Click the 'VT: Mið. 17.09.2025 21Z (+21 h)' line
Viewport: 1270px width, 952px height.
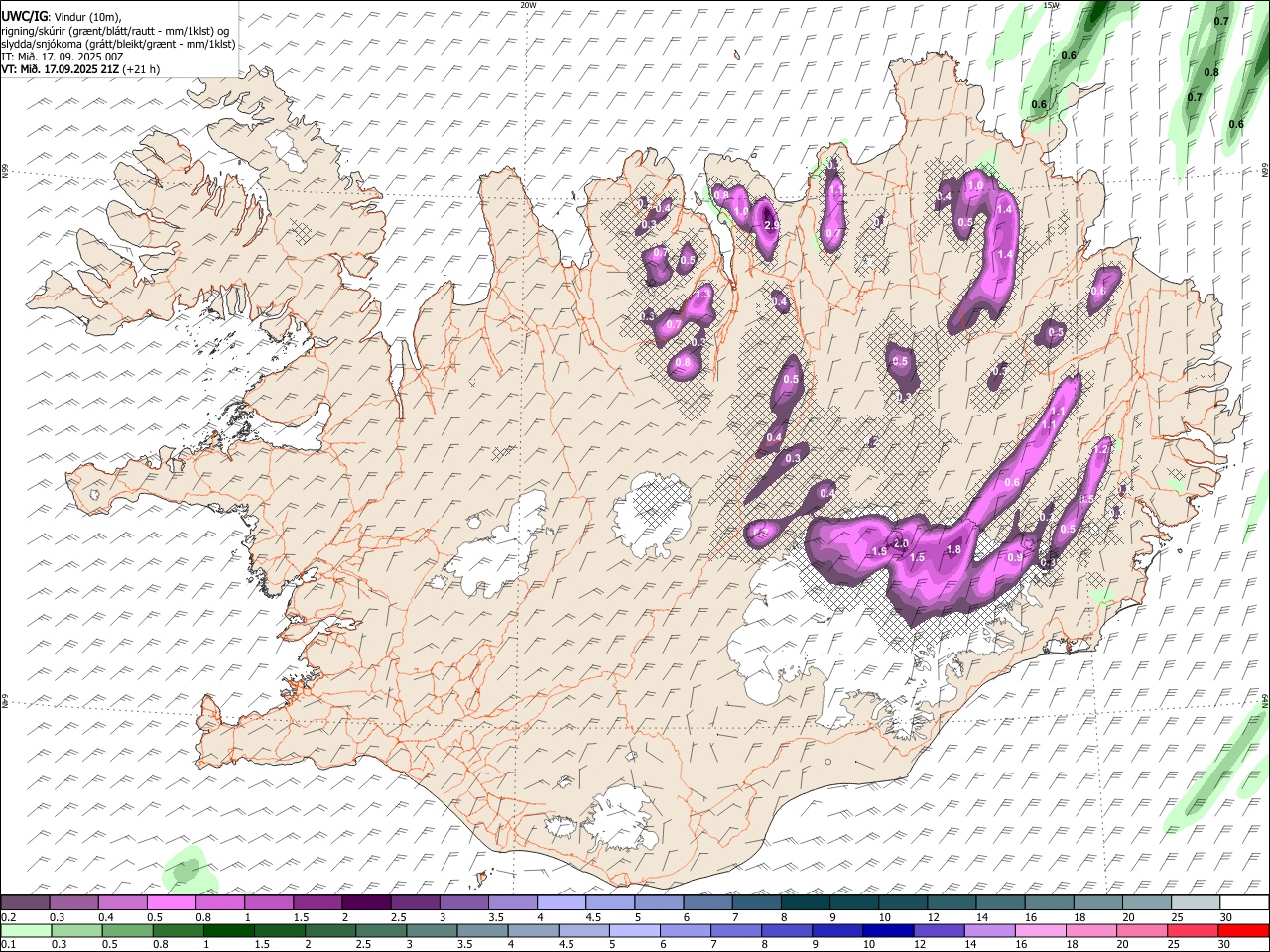(x=80, y=69)
